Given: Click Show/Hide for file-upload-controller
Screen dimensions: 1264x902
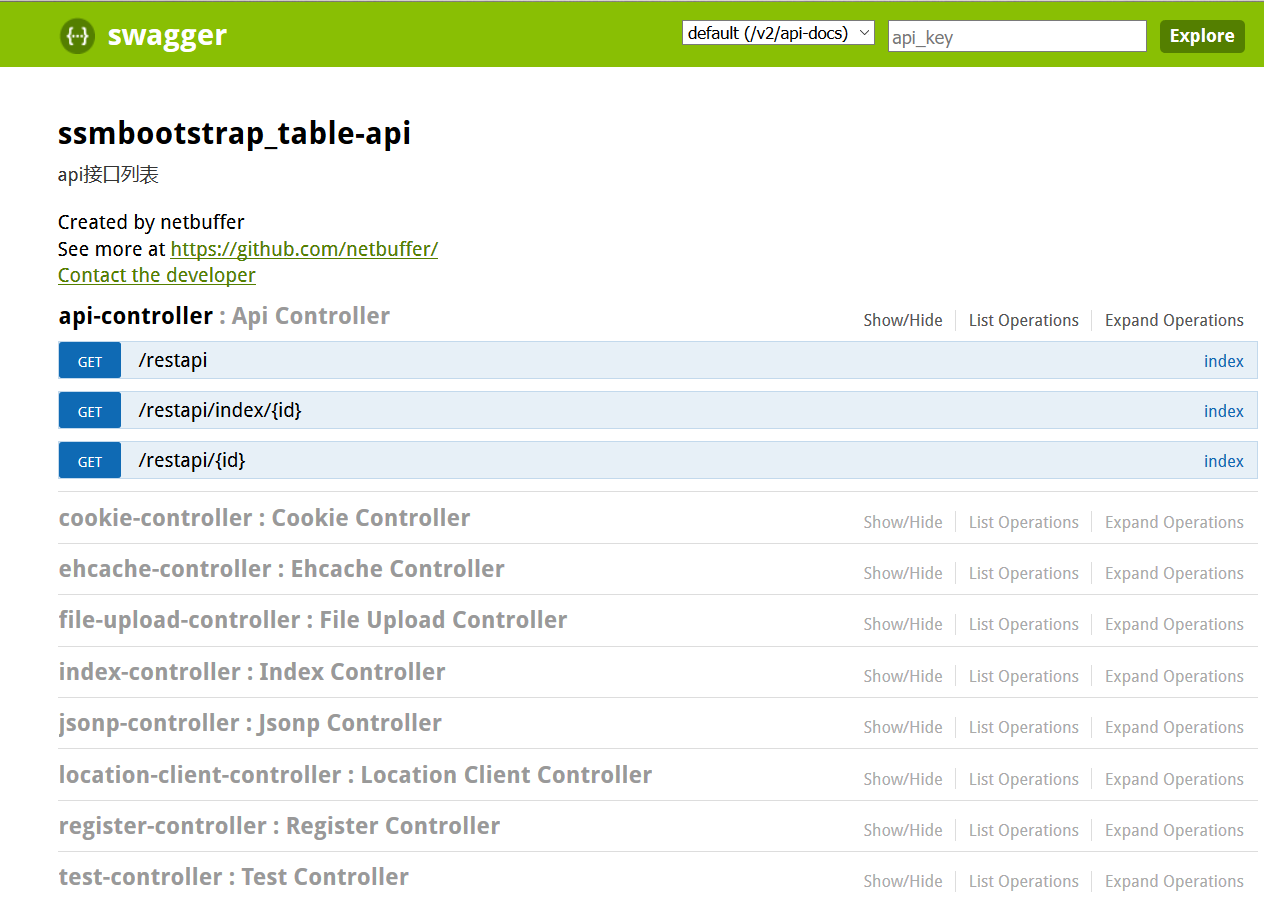Looking at the screenshot, I should [903, 625].
